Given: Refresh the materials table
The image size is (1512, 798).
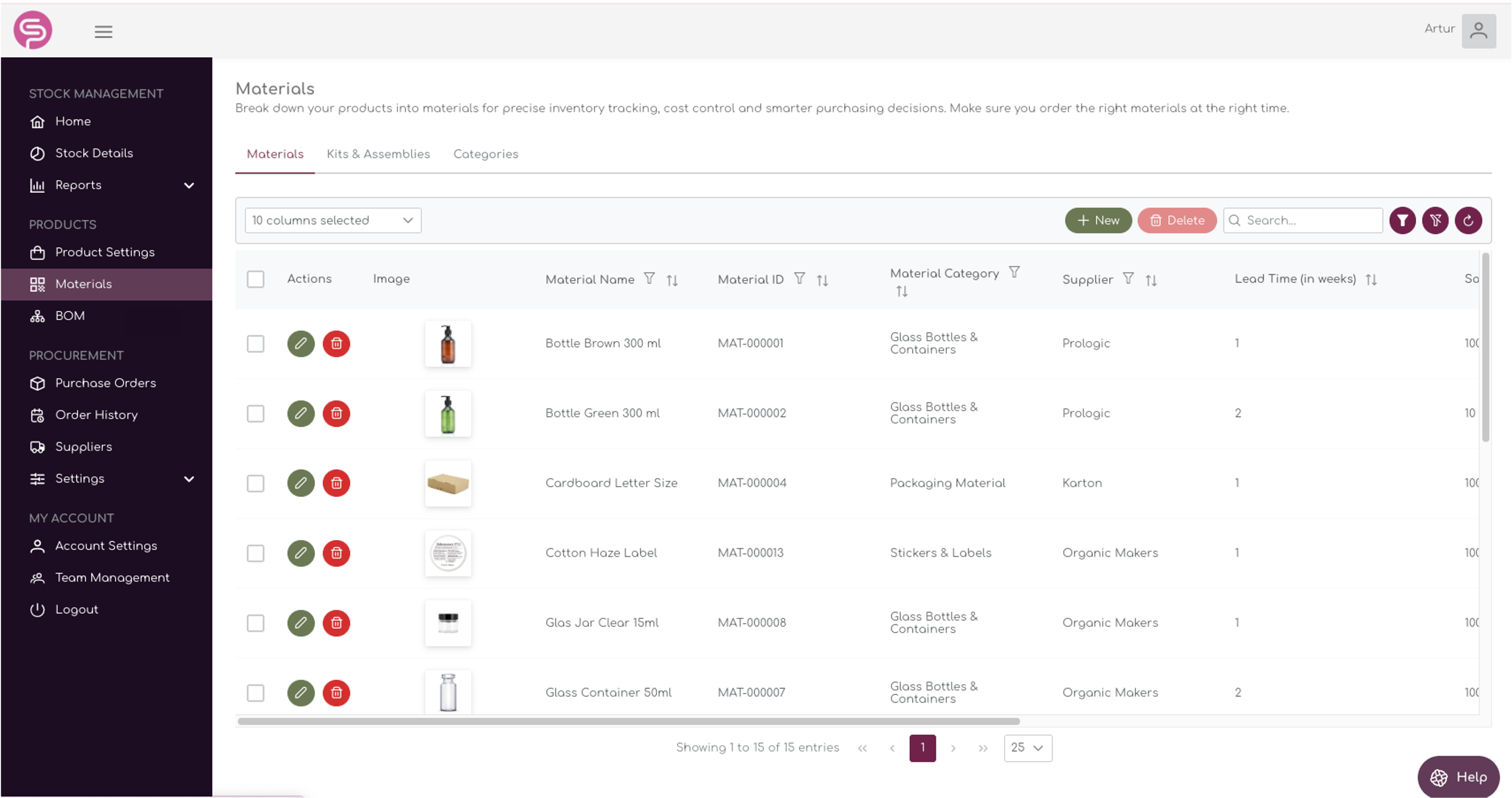Looking at the screenshot, I should 1468,220.
